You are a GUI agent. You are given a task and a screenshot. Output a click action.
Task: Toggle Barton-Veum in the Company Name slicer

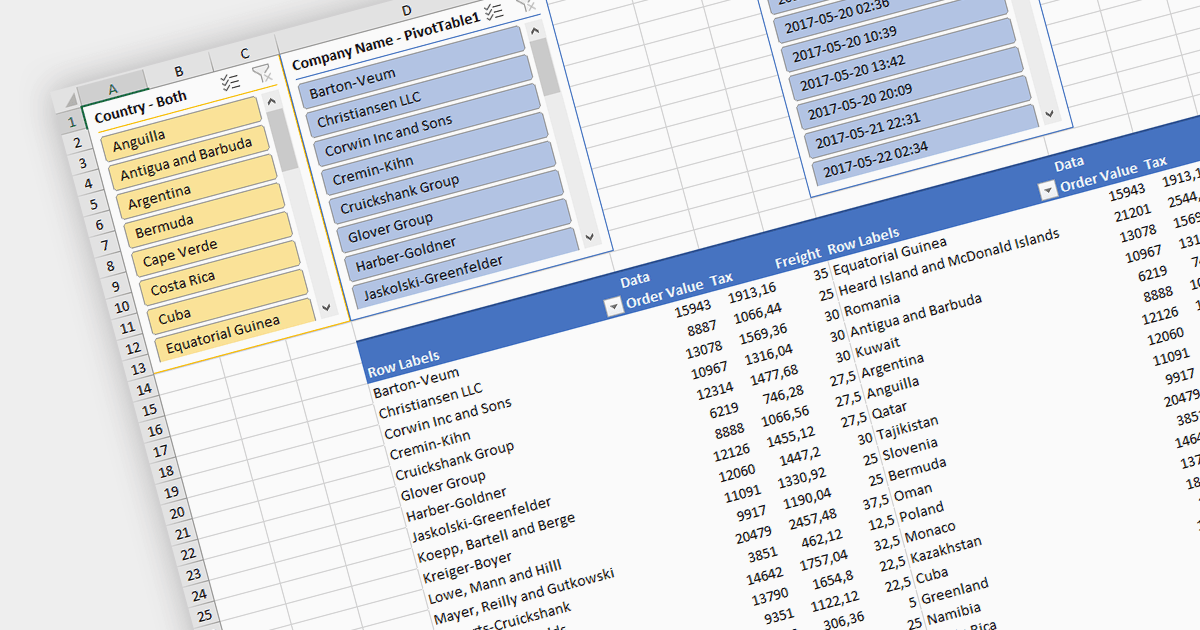(x=413, y=65)
